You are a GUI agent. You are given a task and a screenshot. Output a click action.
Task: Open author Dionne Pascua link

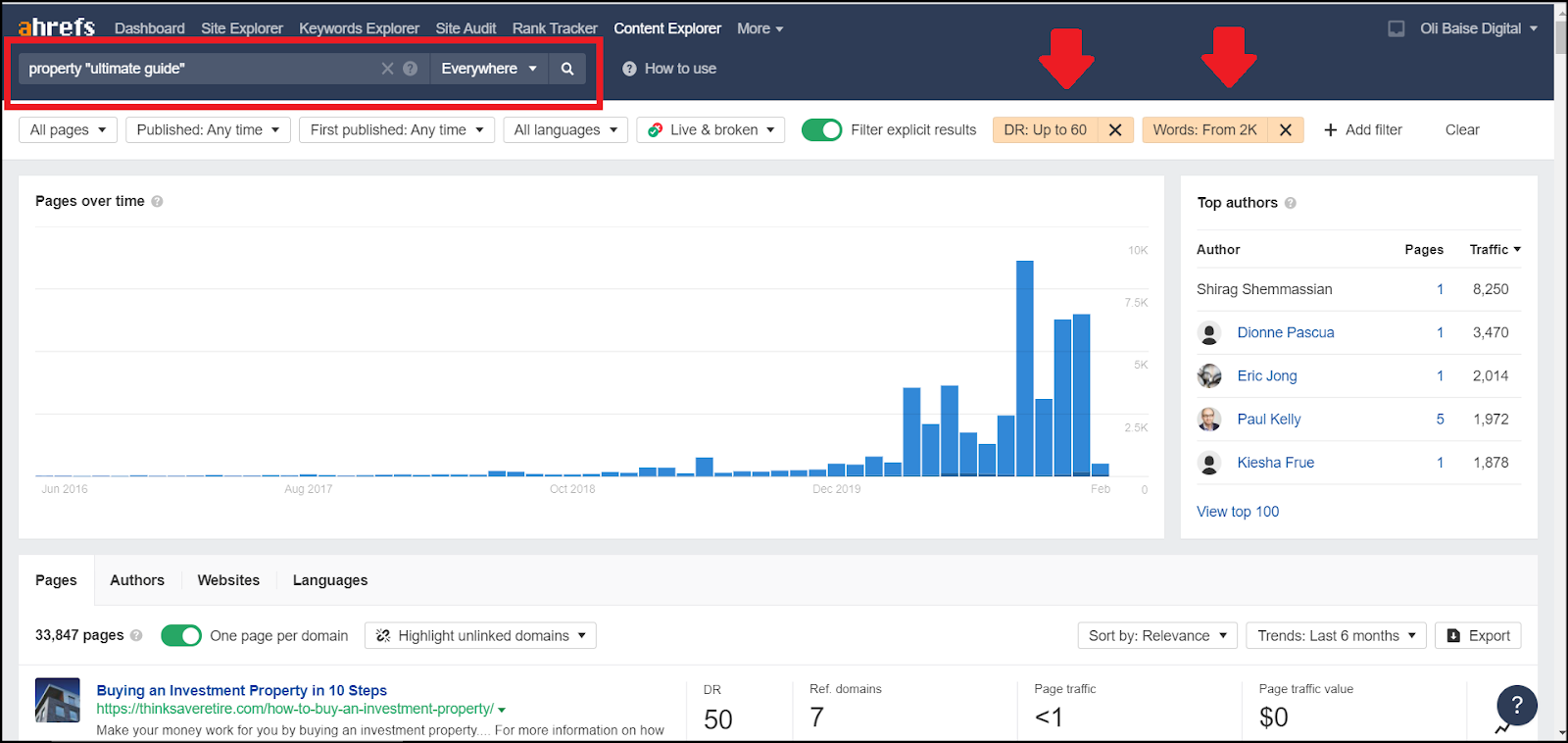point(1286,333)
